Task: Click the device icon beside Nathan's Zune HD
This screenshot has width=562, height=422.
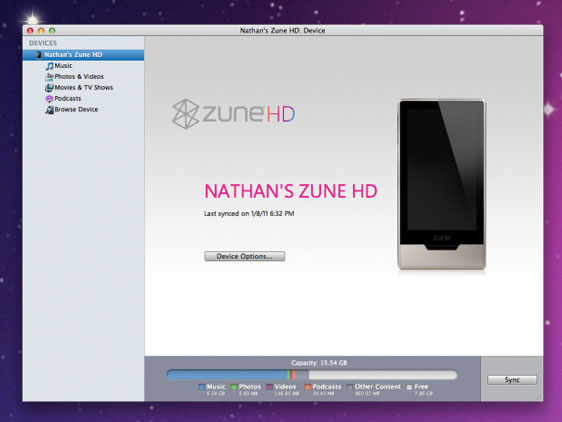Action: tap(39, 55)
